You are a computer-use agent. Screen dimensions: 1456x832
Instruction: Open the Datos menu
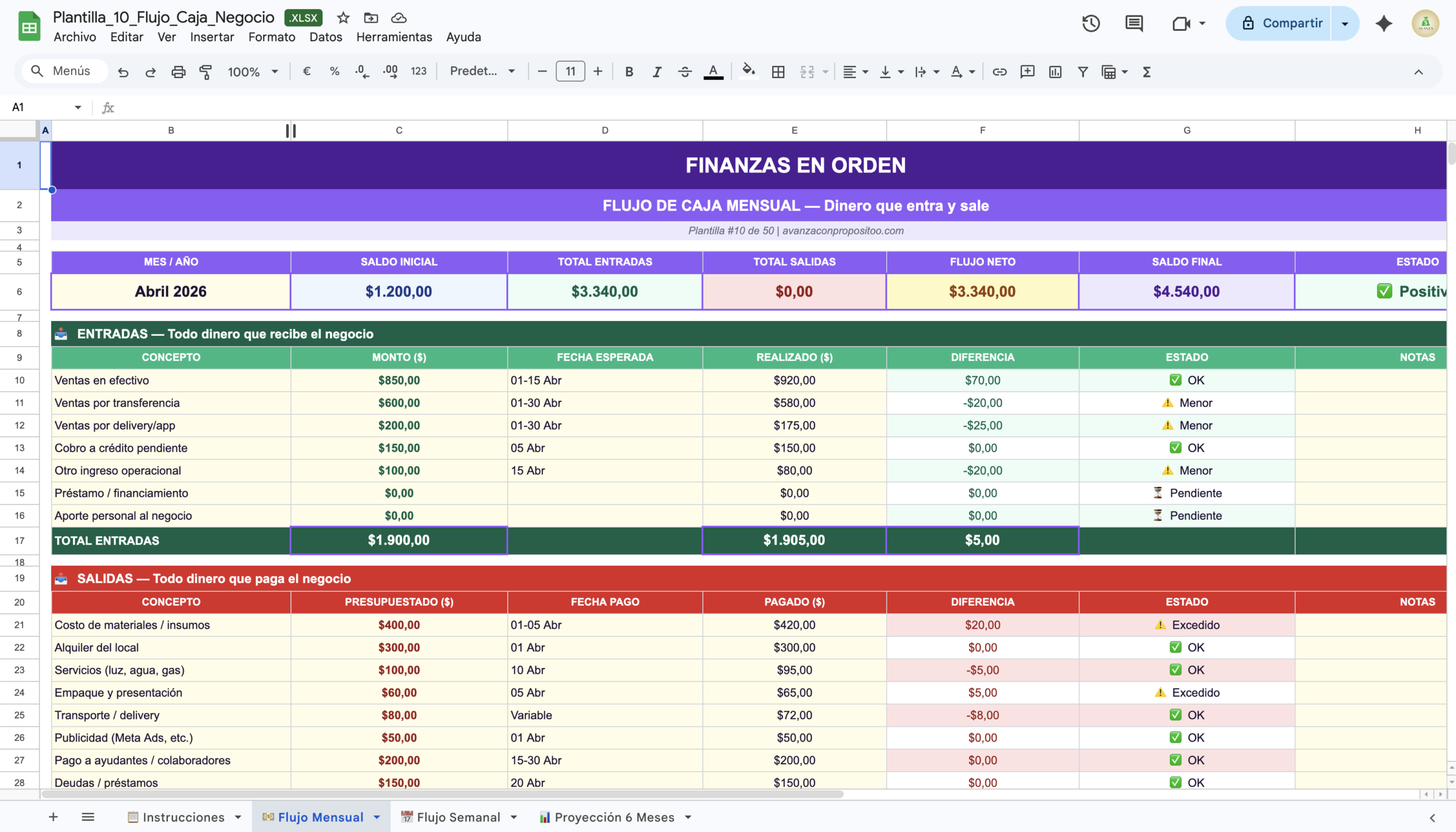point(325,37)
